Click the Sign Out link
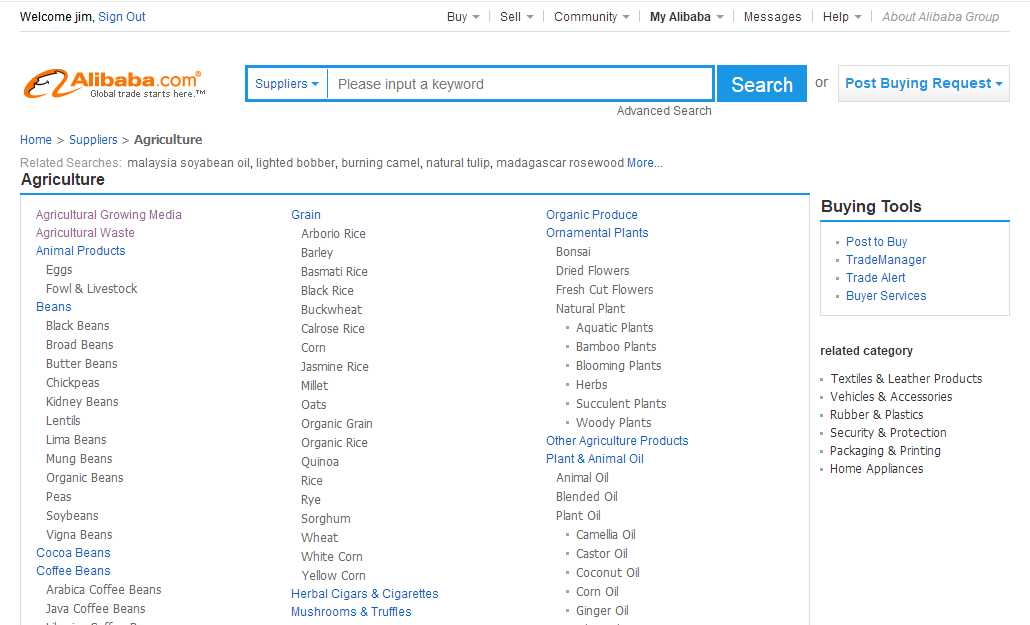Screen dimensions: 1030x625 coord(122,17)
